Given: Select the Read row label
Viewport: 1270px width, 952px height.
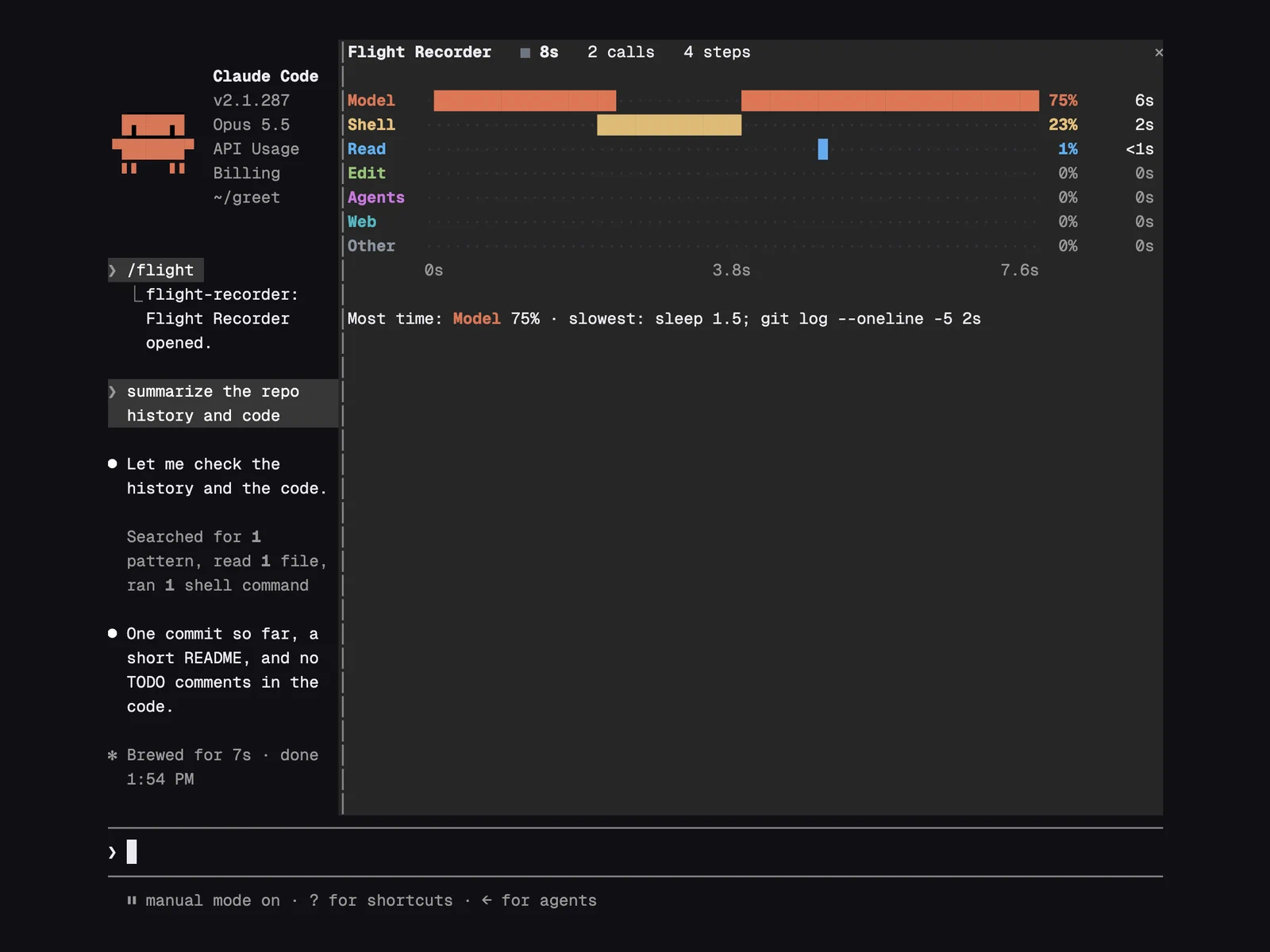Looking at the screenshot, I should point(366,149).
